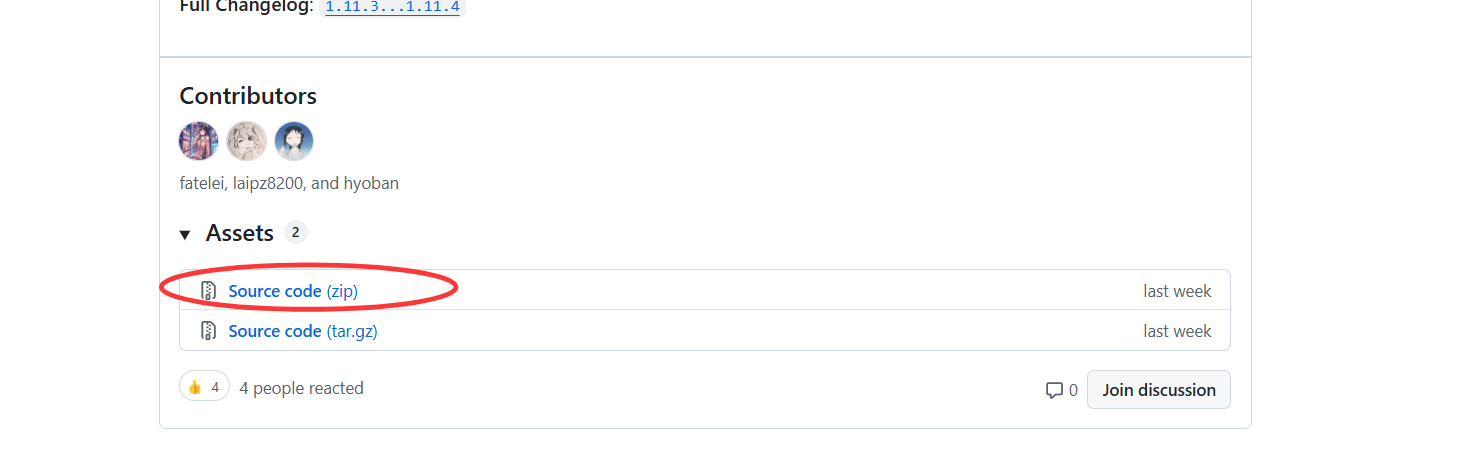
Task: Toggle the thumbs up reaction
Action: click(204, 387)
